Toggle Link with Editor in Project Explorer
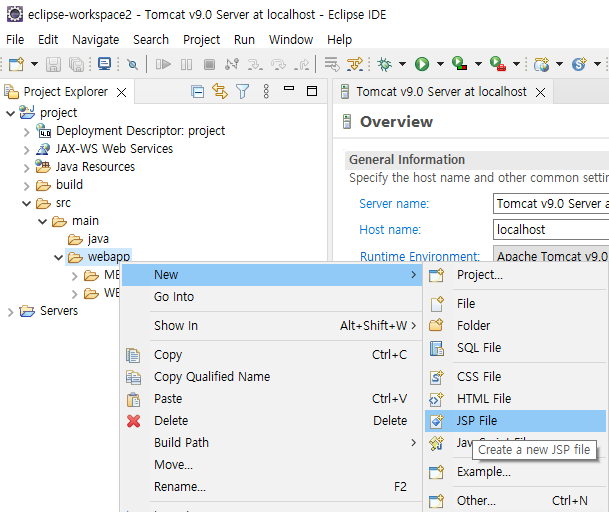This screenshot has width=609, height=512. coord(220,91)
